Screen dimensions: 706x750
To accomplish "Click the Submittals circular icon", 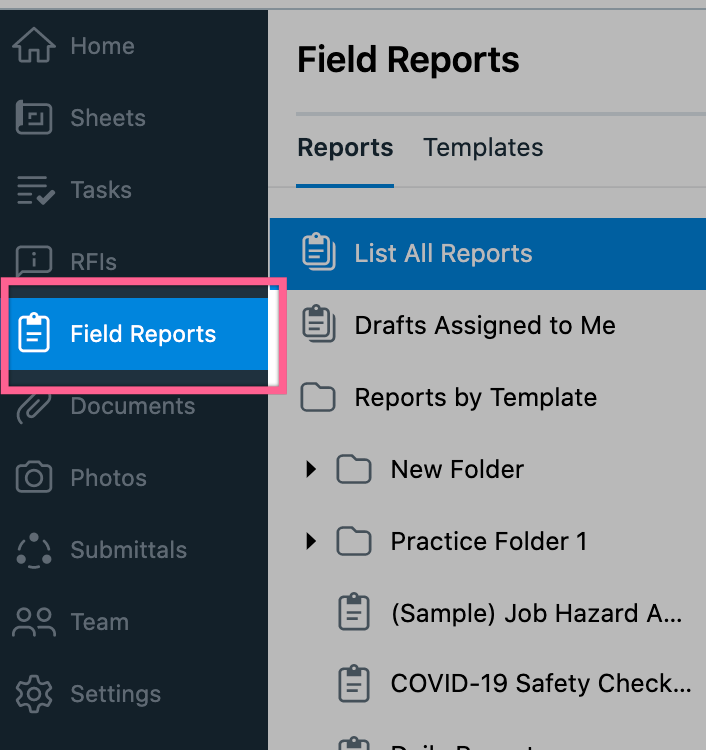I will [33, 550].
